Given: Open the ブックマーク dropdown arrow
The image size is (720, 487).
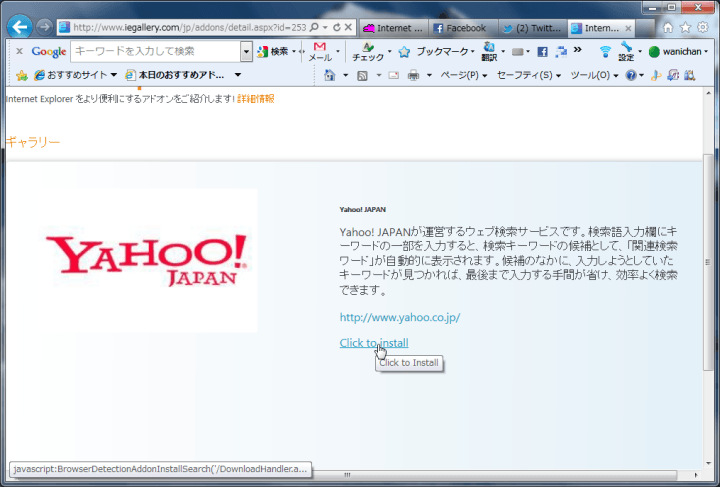Looking at the screenshot, I should click(x=473, y=51).
